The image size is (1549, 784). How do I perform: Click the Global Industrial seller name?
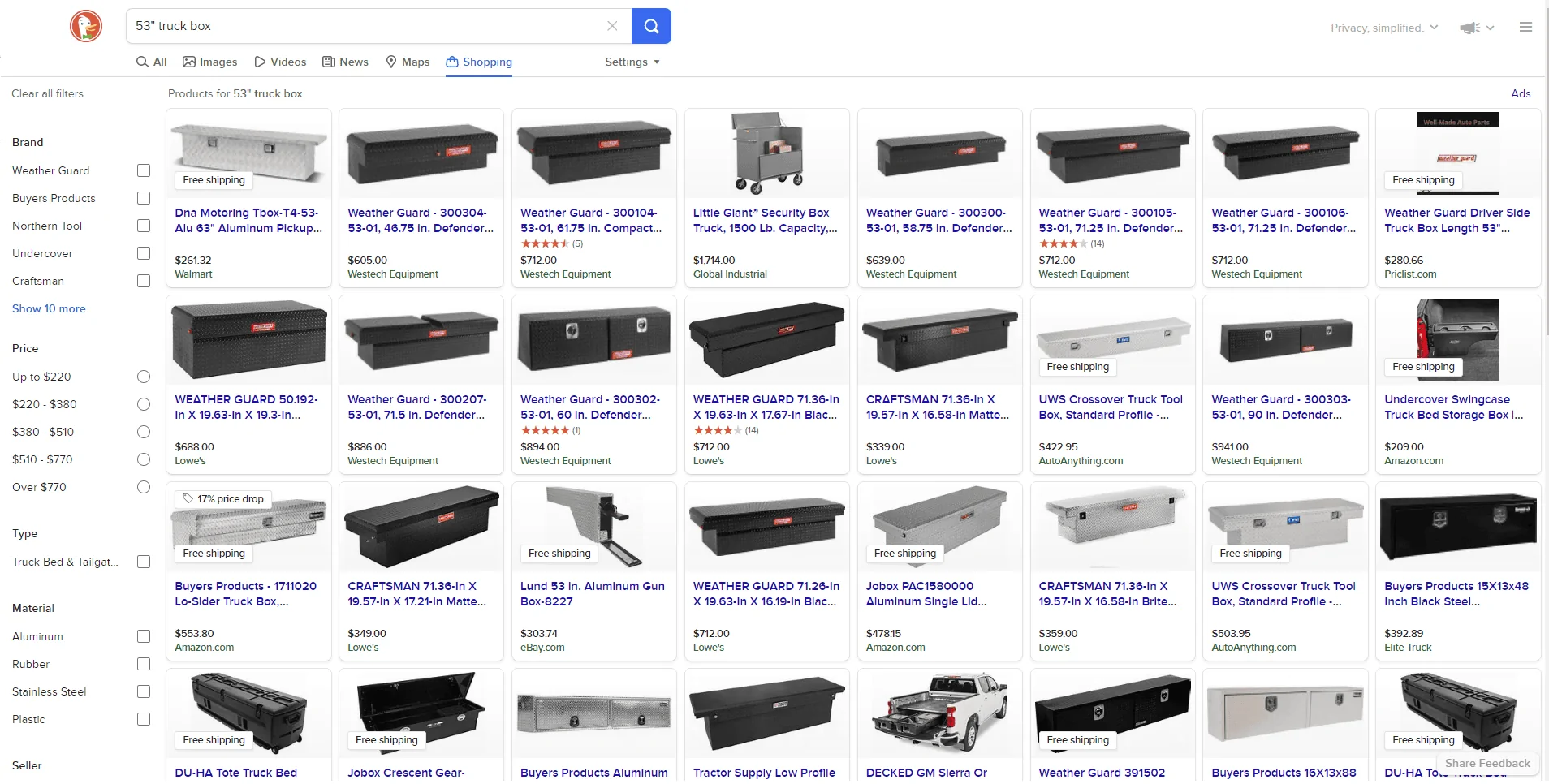[730, 274]
